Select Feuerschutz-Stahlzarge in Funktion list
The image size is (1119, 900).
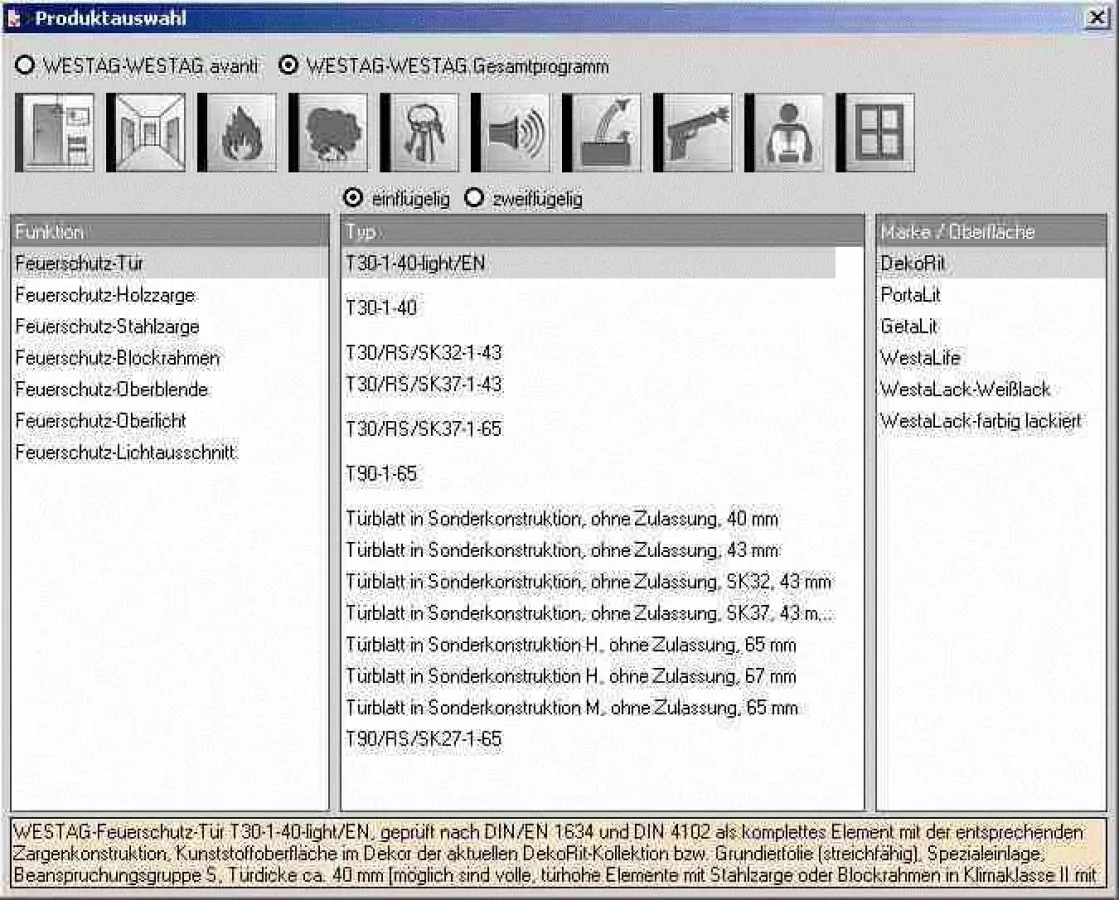[x=107, y=326]
